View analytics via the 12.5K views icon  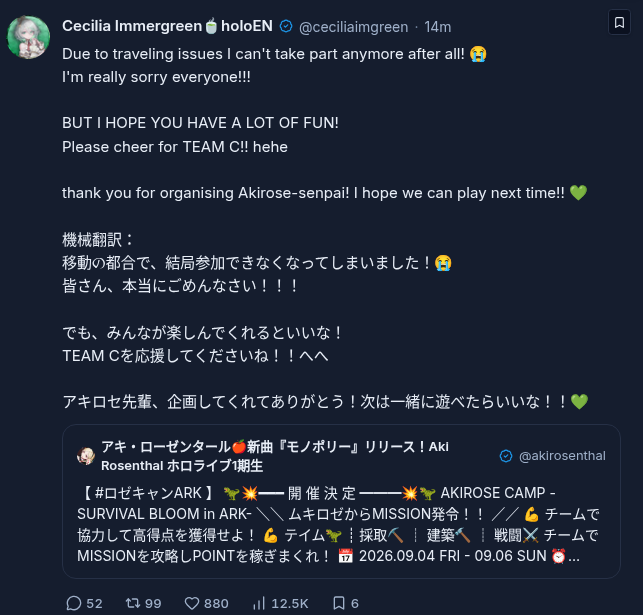point(259,603)
